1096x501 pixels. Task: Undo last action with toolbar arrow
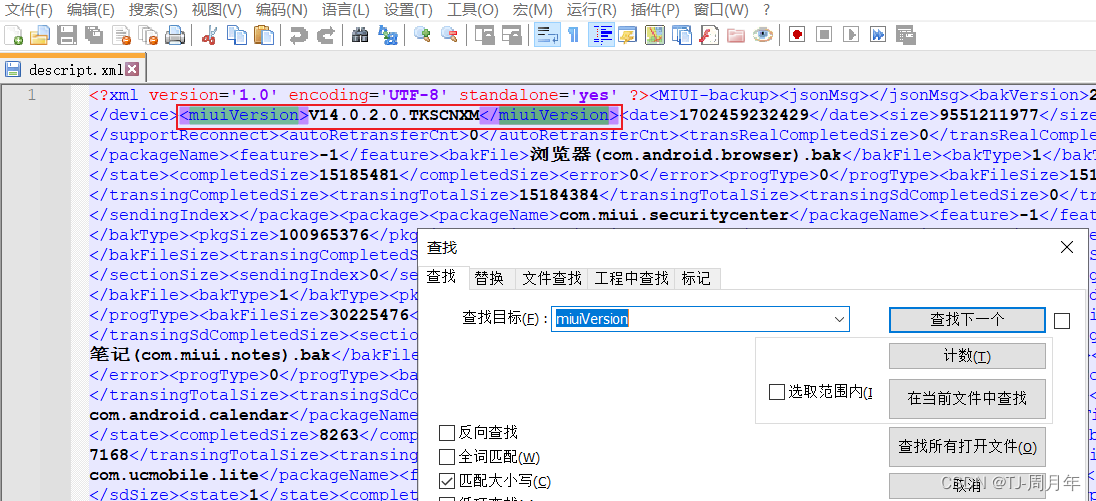298,34
